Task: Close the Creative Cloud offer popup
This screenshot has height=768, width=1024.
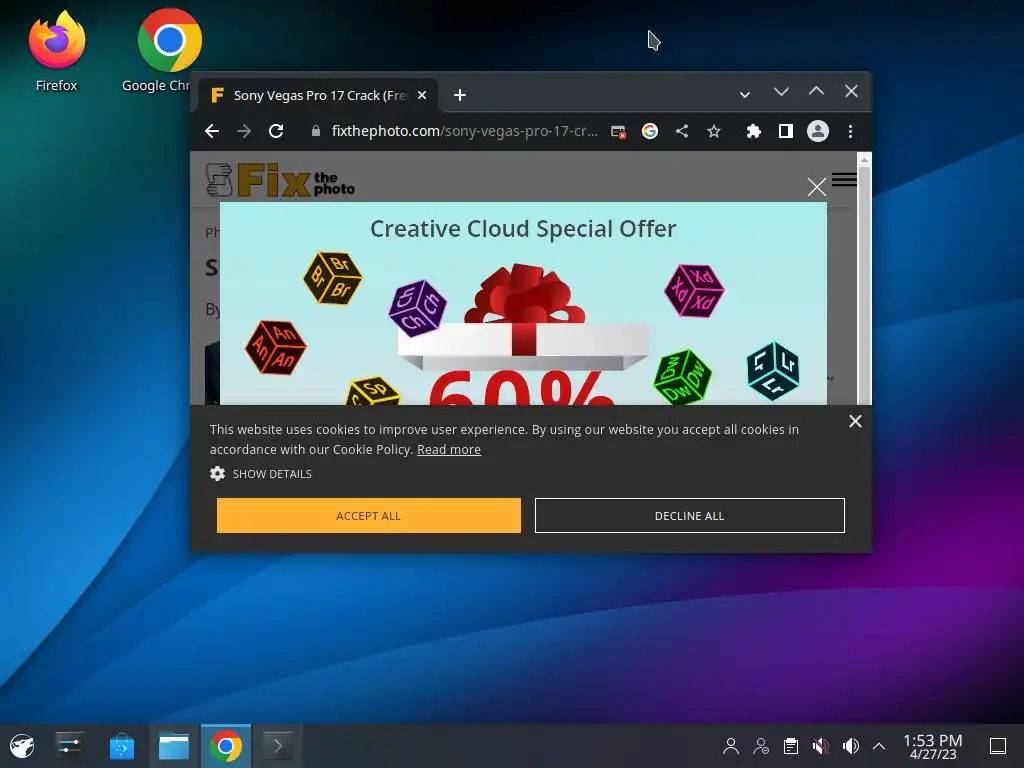Action: pos(816,187)
